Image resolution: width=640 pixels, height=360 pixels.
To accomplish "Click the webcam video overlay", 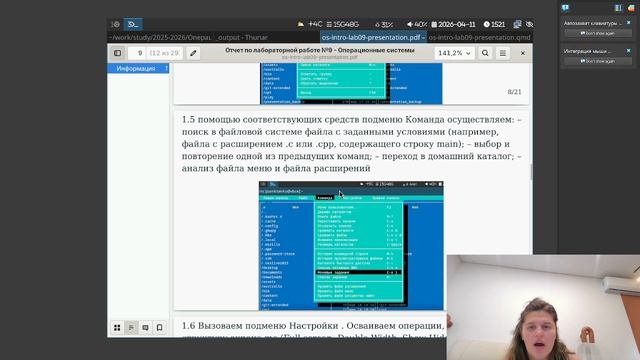I will [543, 307].
